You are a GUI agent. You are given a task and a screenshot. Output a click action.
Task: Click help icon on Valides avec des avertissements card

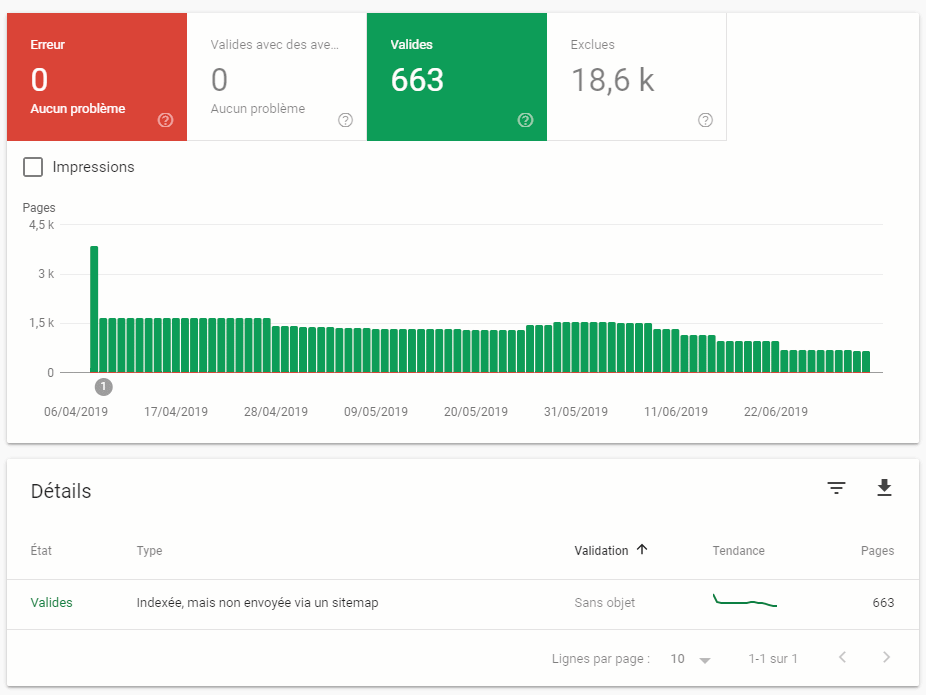tap(345, 120)
